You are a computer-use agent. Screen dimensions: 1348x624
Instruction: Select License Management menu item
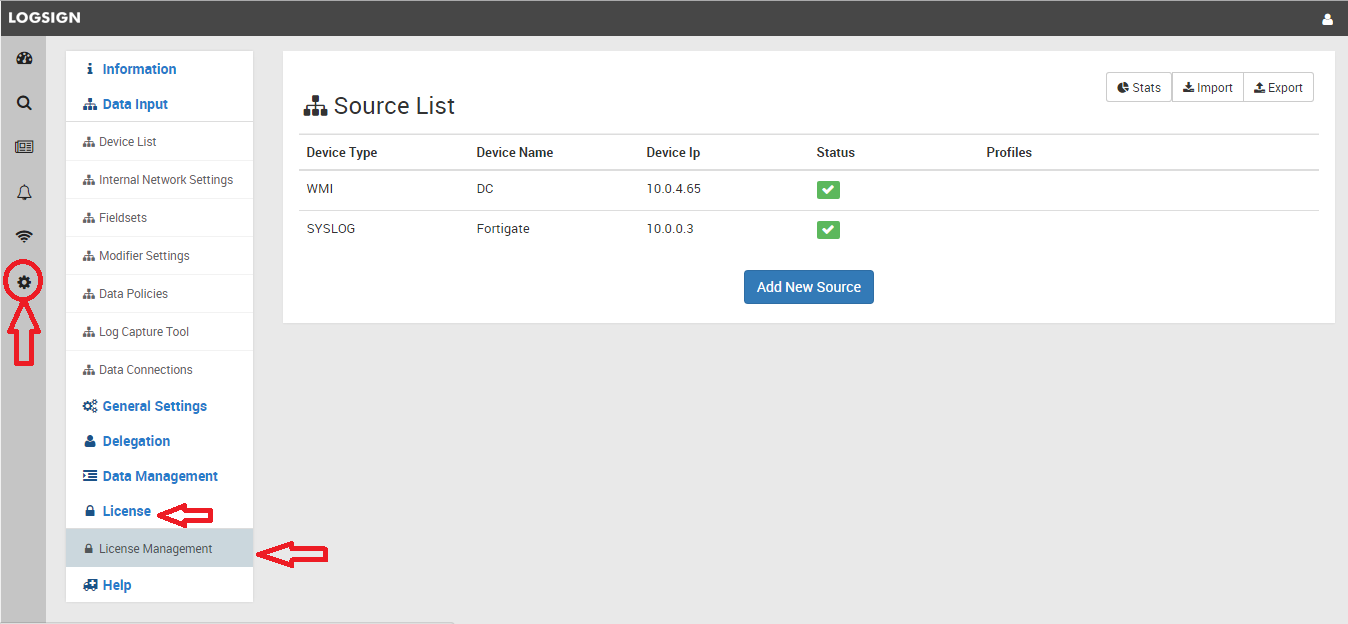tap(155, 548)
